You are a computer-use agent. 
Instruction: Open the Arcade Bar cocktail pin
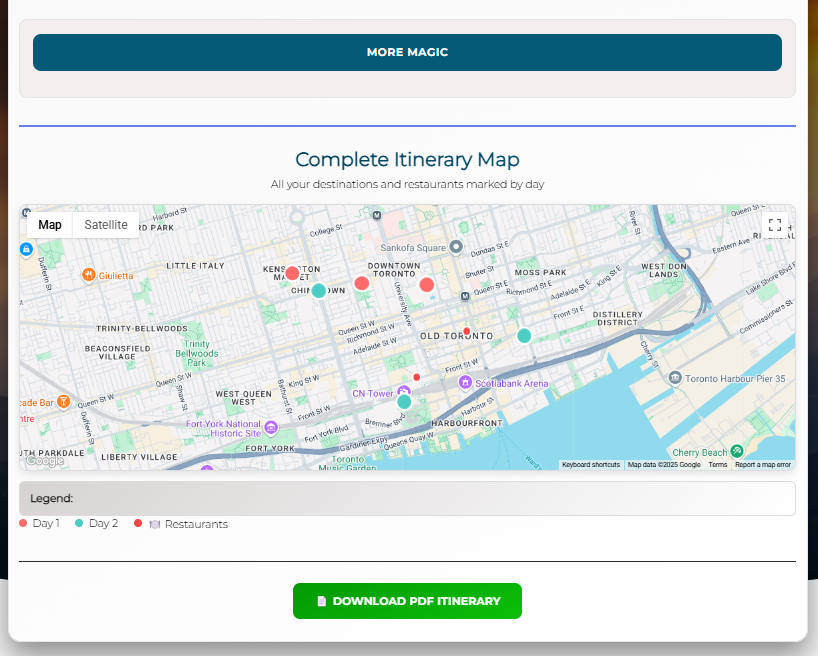[x=64, y=401]
